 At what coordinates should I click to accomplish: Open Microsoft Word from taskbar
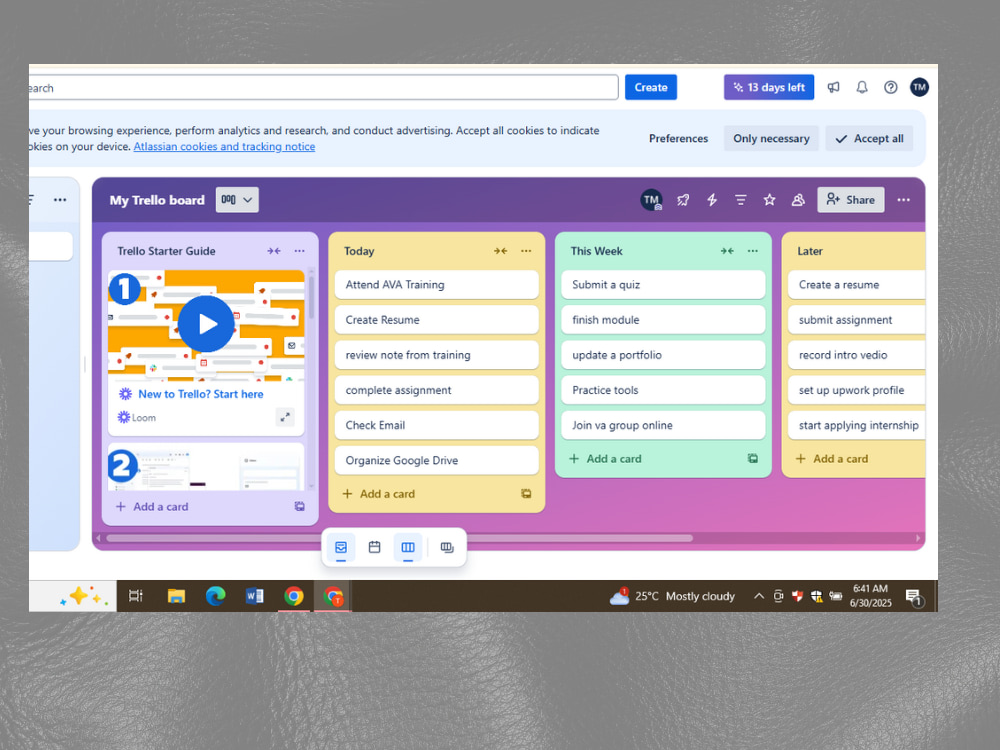coord(254,596)
